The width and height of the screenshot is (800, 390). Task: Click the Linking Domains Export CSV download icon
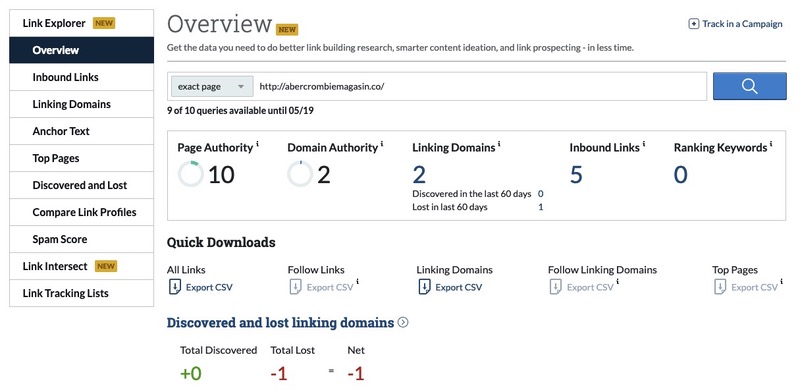click(424, 287)
